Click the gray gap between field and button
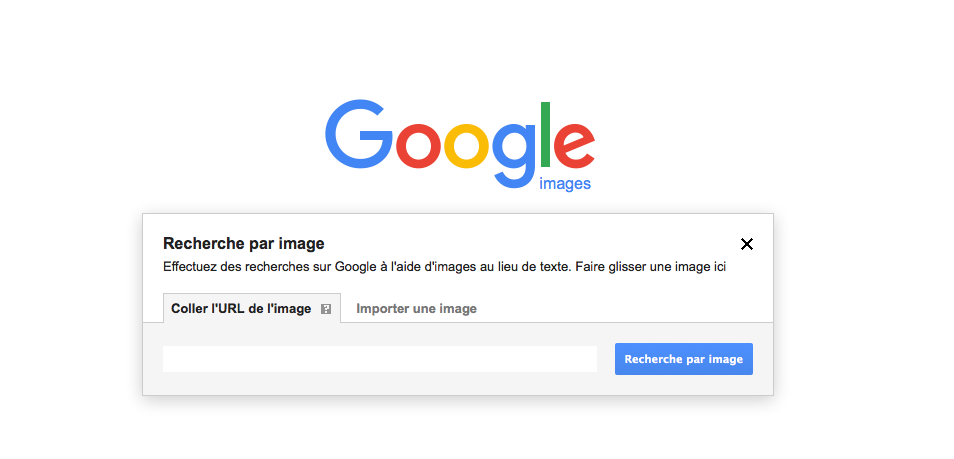The image size is (954, 459). 606,359
